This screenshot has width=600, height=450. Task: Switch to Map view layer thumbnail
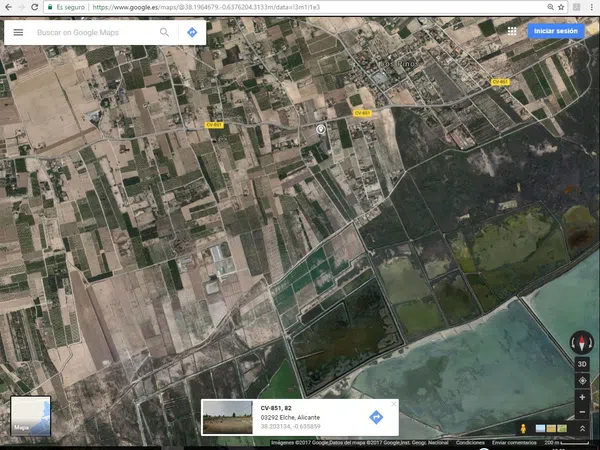(30, 416)
